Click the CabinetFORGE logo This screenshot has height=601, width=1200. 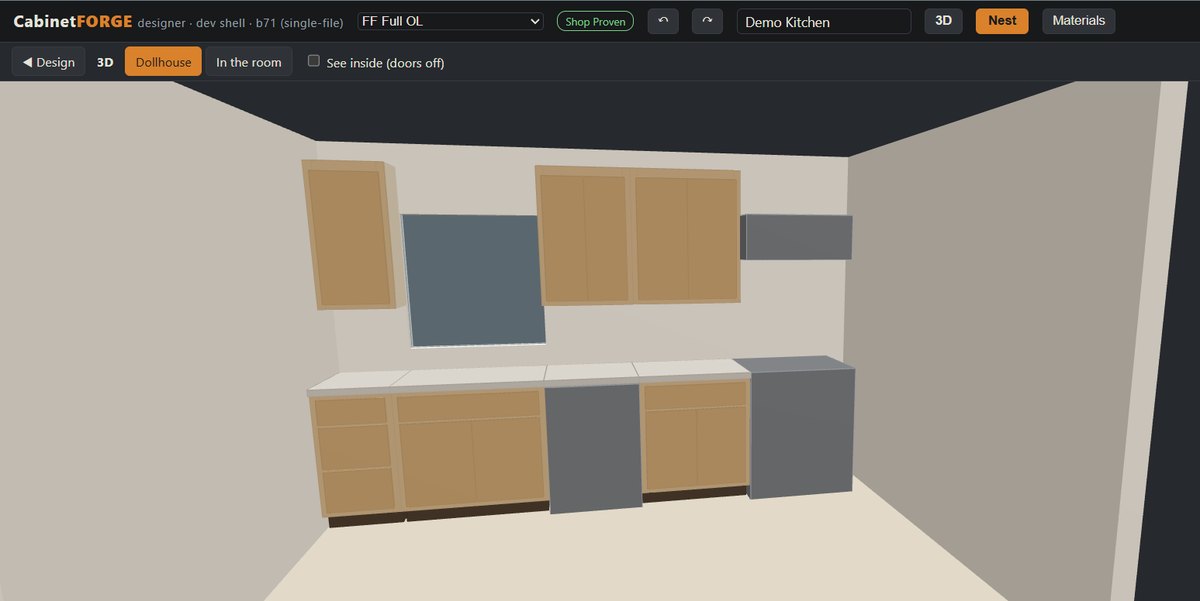(x=73, y=21)
